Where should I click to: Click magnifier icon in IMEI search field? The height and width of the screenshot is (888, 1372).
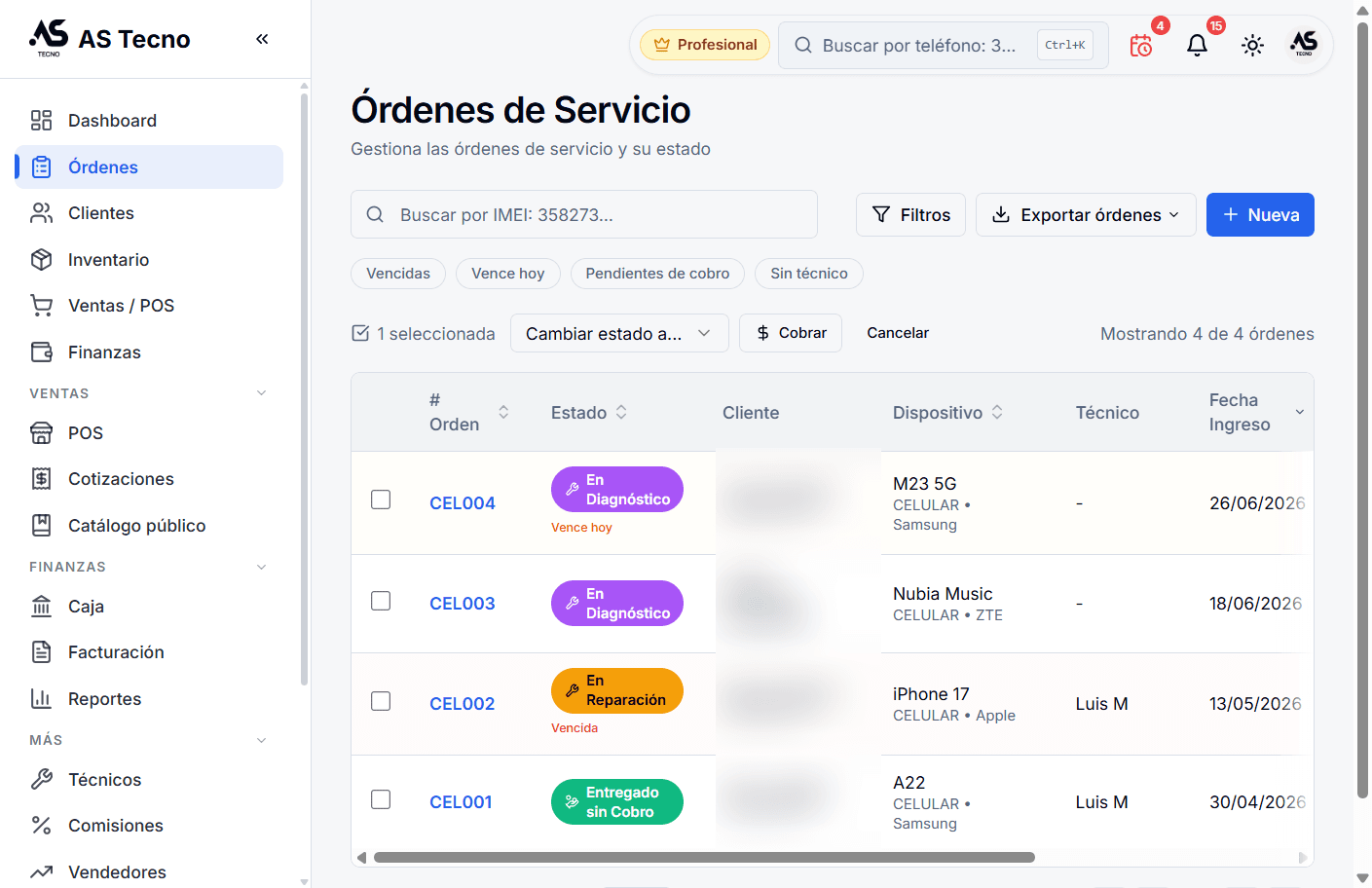(x=375, y=214)
